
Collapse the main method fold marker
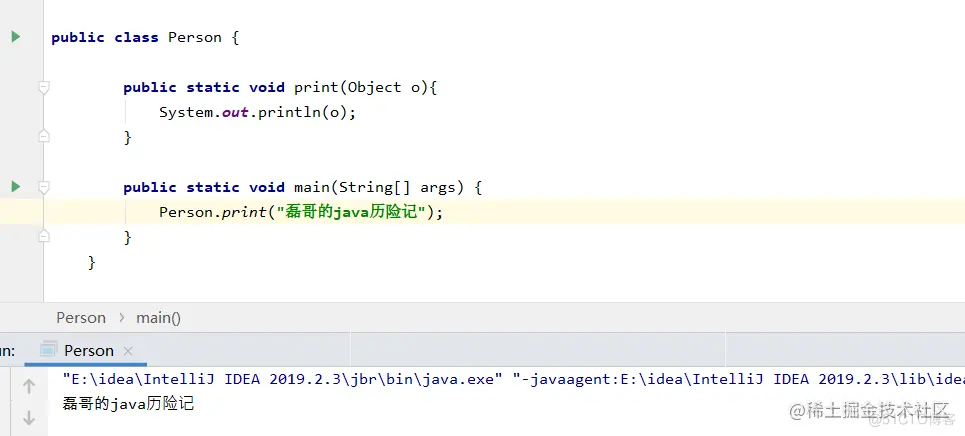pos(44,187)
